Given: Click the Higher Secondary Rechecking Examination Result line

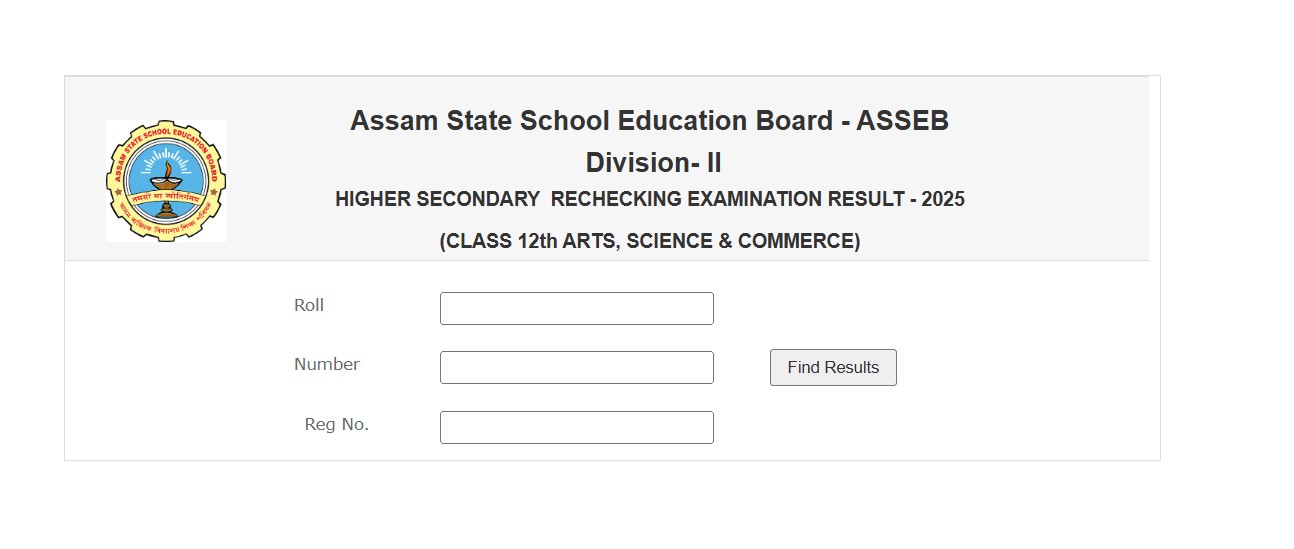Looking at the screenshot, I should [650, 199].
